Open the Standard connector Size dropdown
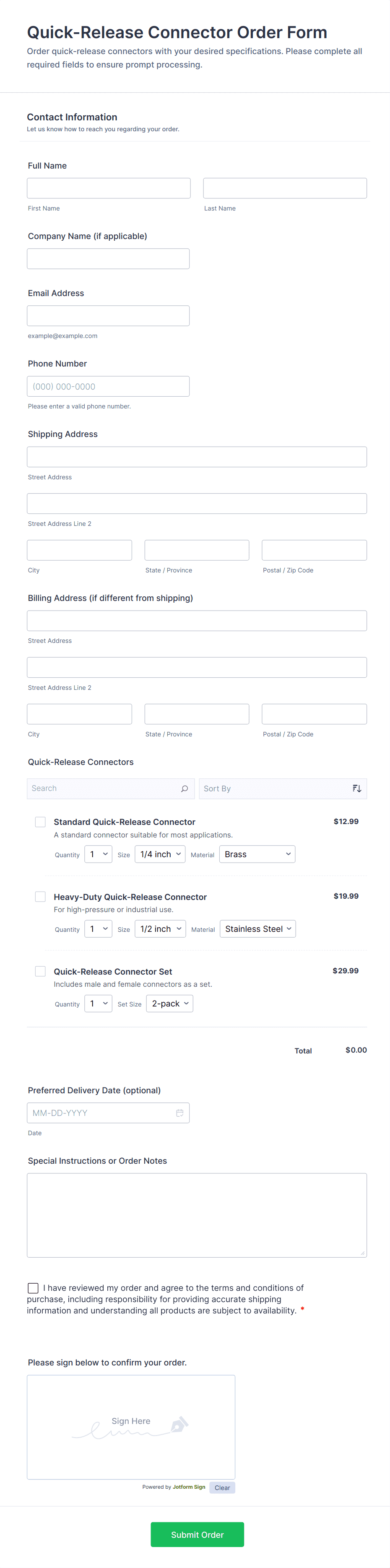The width and height of the screenshot is (390, 1568). pos(160,854)
